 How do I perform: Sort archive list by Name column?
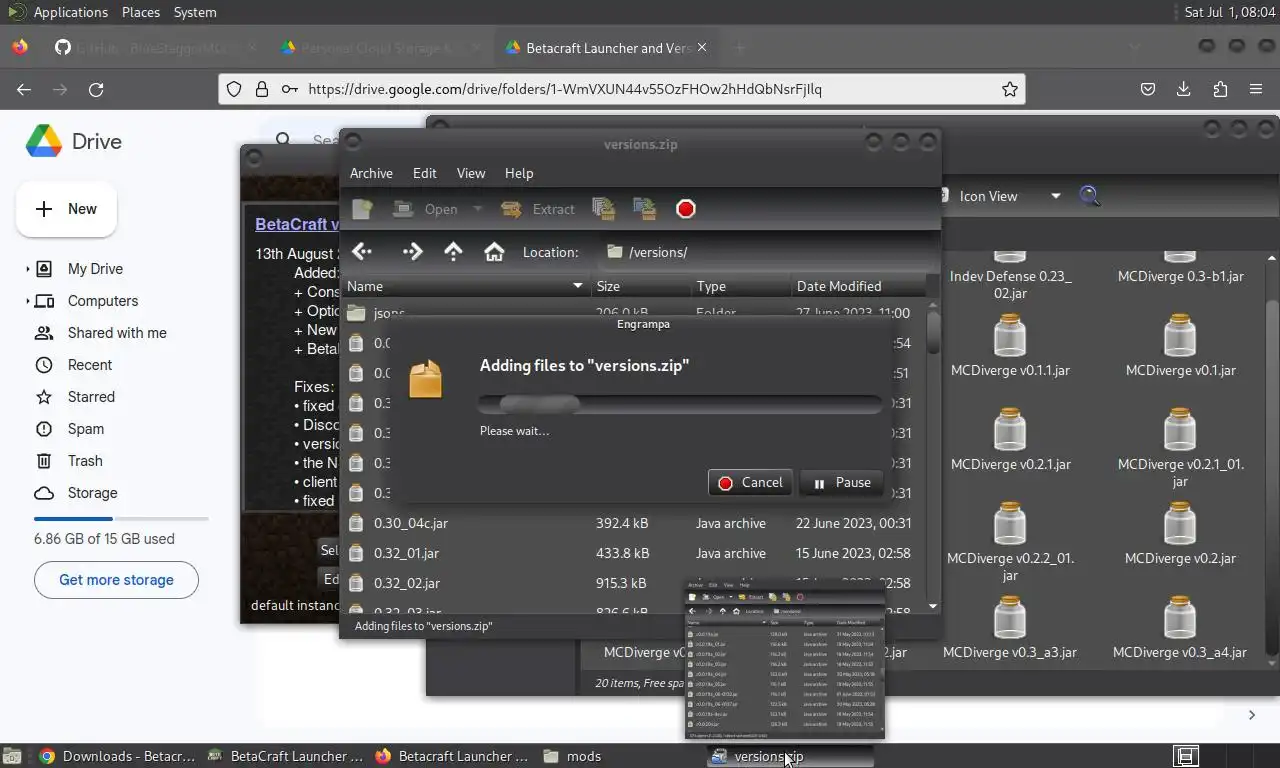(x=466, y=286)
